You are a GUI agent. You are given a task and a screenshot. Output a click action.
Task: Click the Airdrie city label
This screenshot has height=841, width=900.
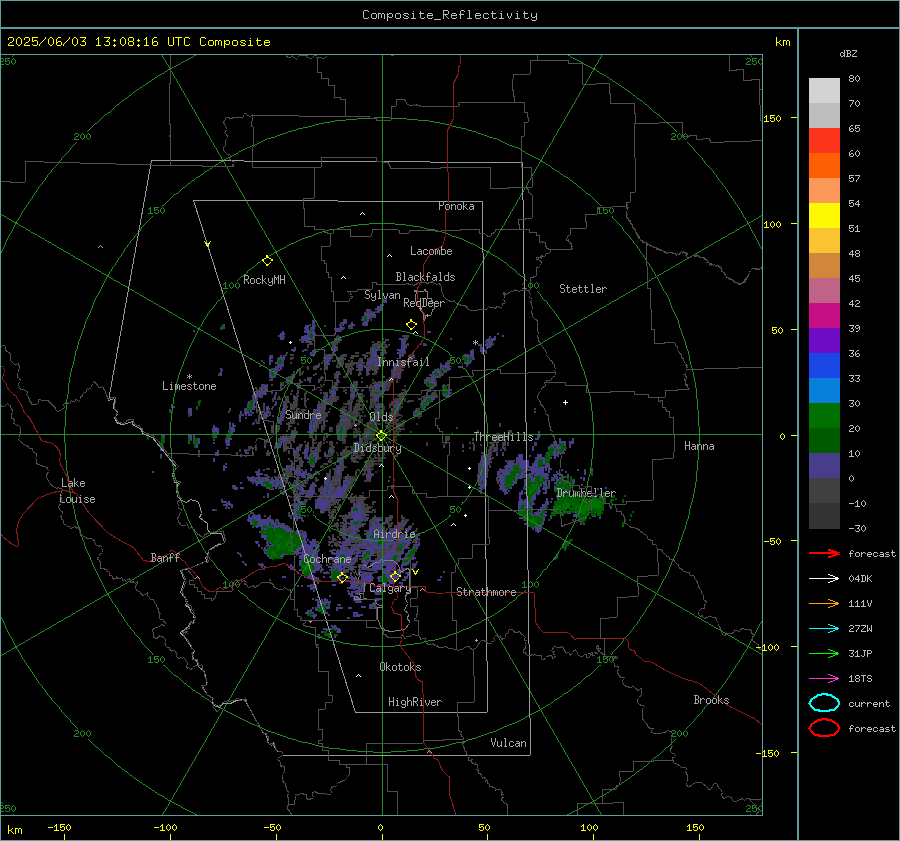point(394,534)
